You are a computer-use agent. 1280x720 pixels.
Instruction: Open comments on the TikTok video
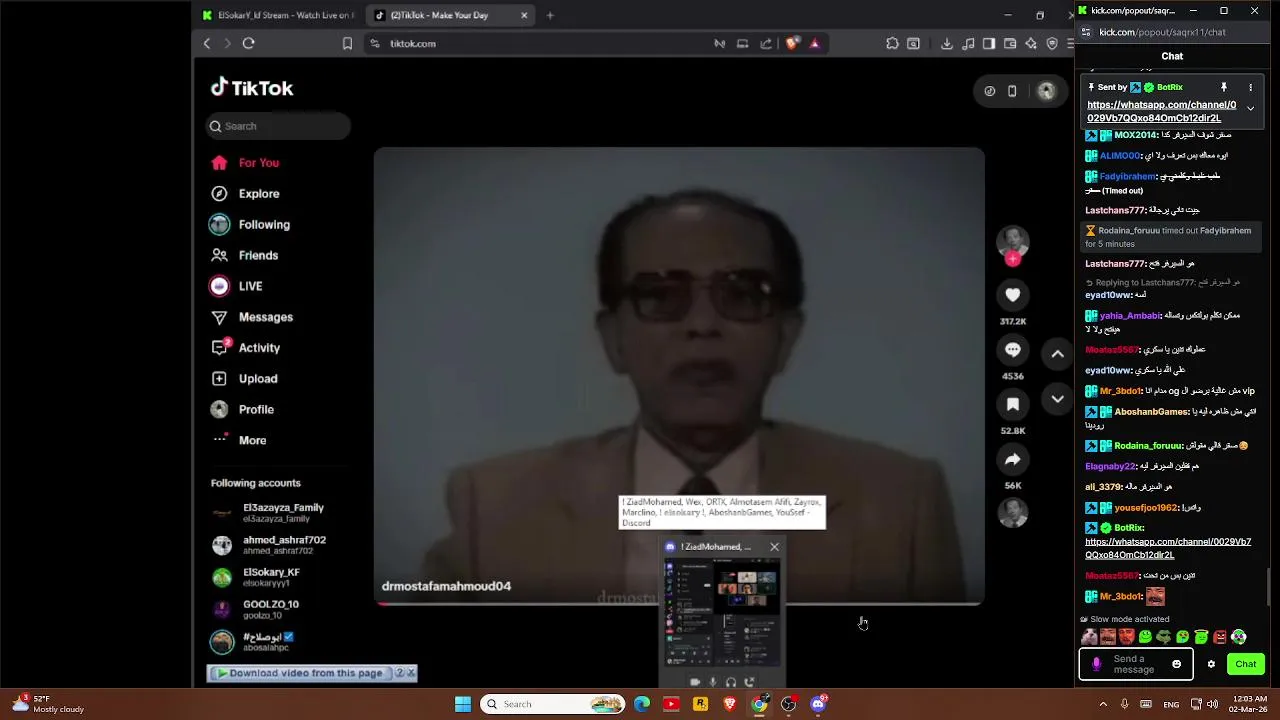[1012, 349]
